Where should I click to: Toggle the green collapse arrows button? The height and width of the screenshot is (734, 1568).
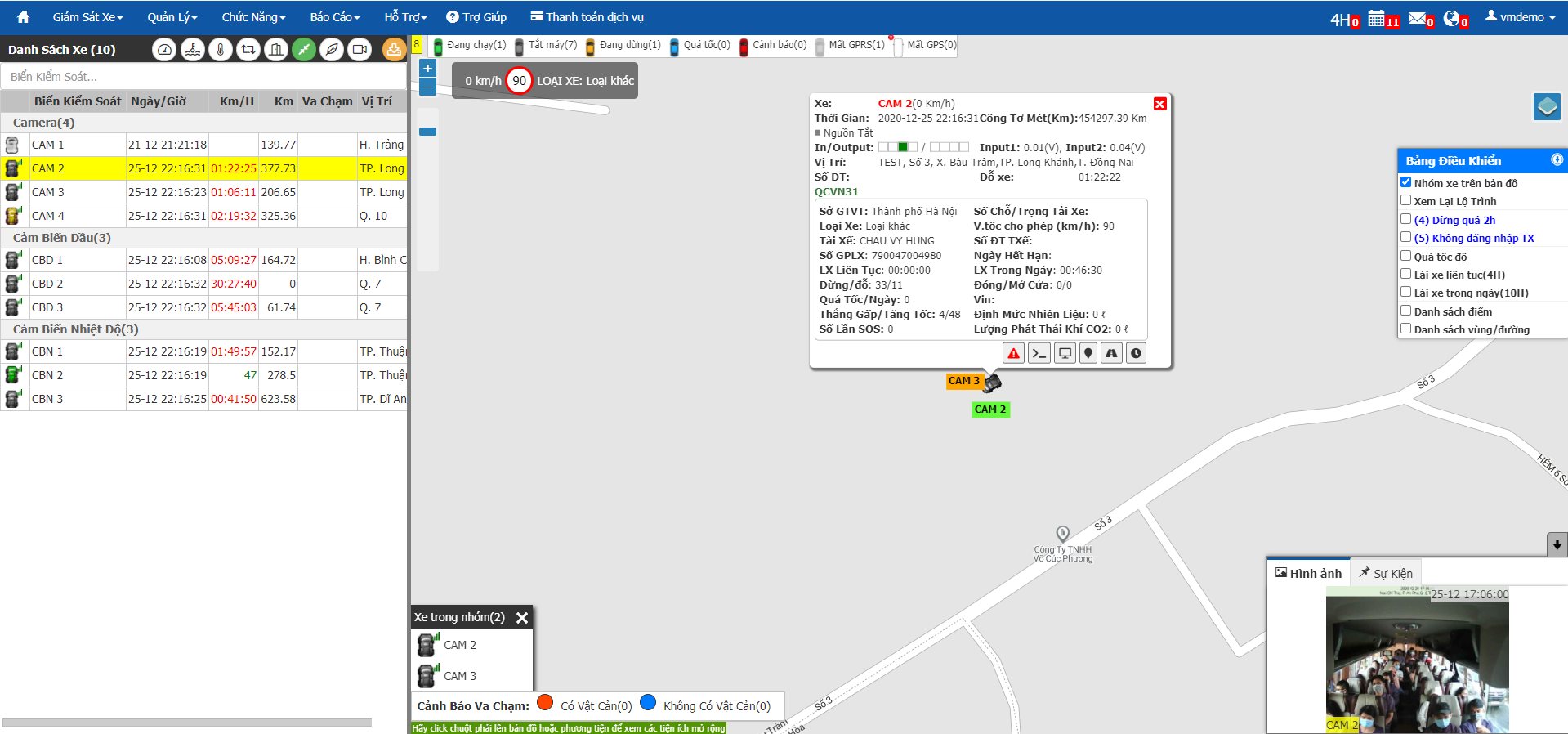(304, 50)
